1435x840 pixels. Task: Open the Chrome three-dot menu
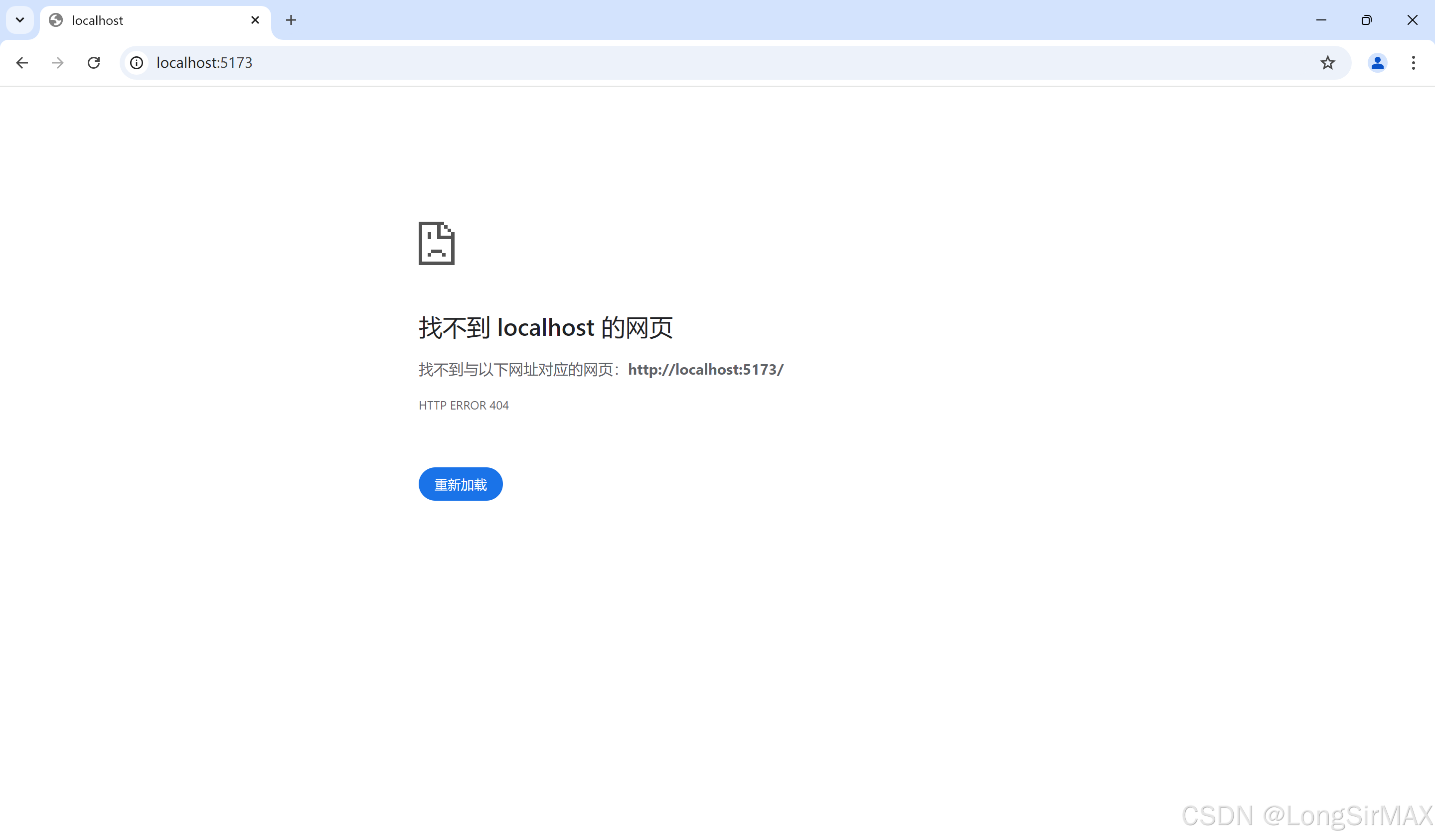1413,63
